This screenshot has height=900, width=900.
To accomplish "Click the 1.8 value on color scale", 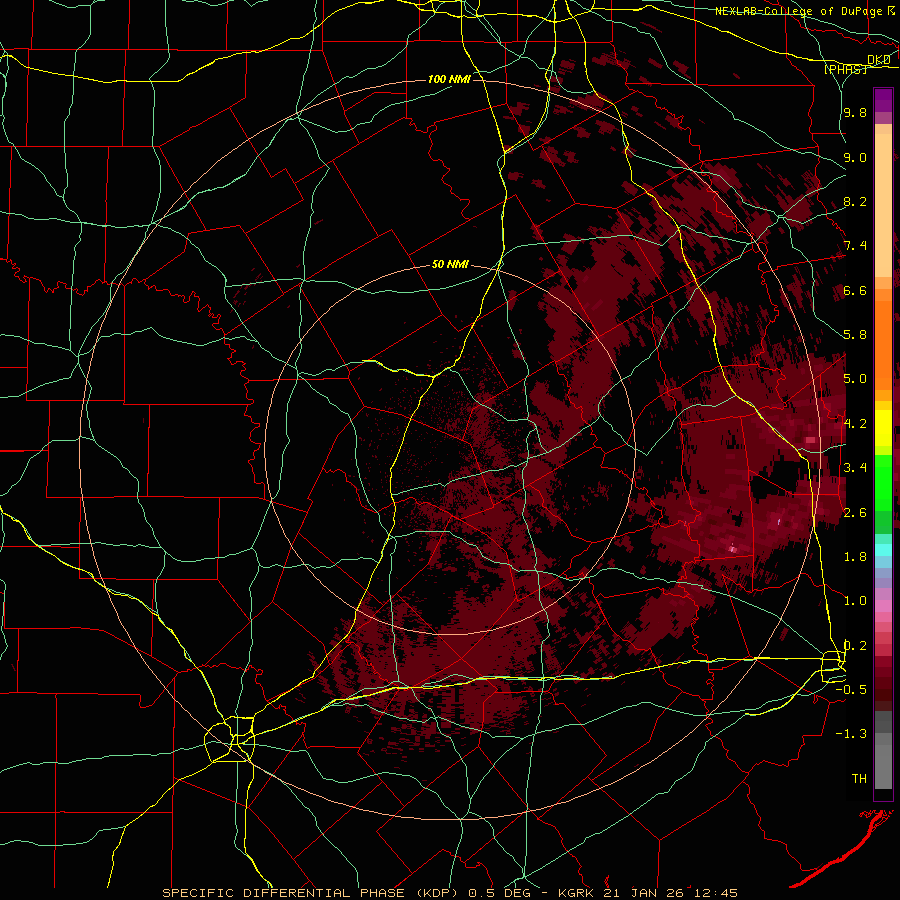I will tap(855, 557).
